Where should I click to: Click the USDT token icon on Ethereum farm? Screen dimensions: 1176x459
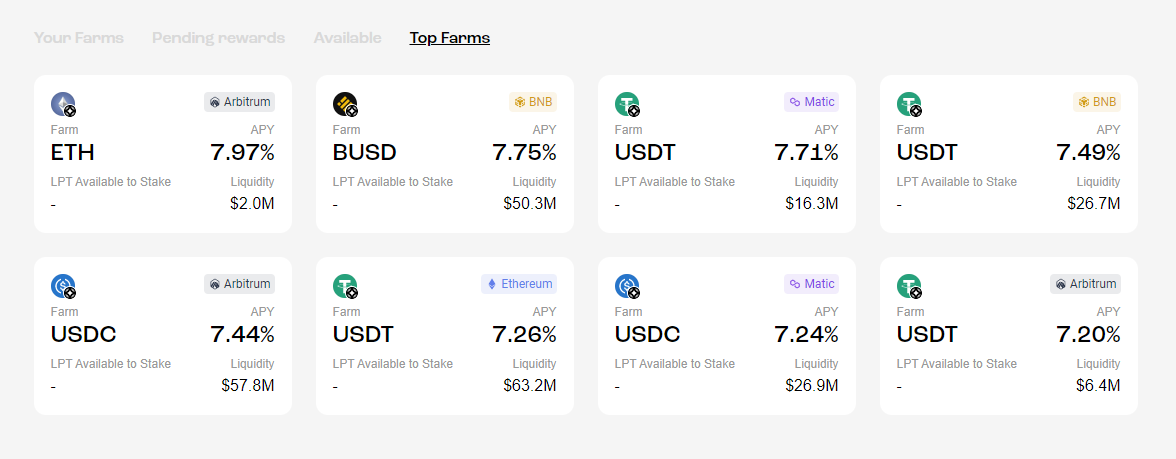[x=345, y=286]
